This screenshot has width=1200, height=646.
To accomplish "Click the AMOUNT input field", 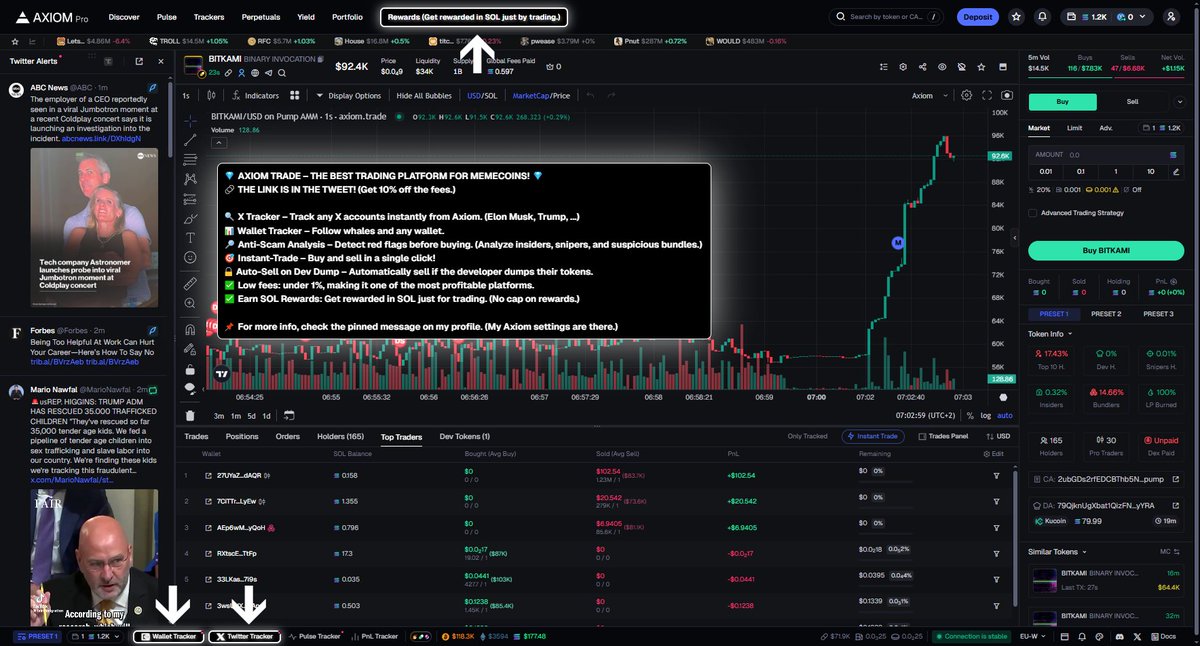I will click(x=1105, y=155).
